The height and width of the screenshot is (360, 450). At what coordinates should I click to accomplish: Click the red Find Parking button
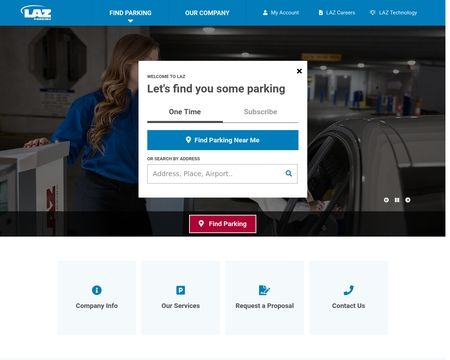pos(223,224)
